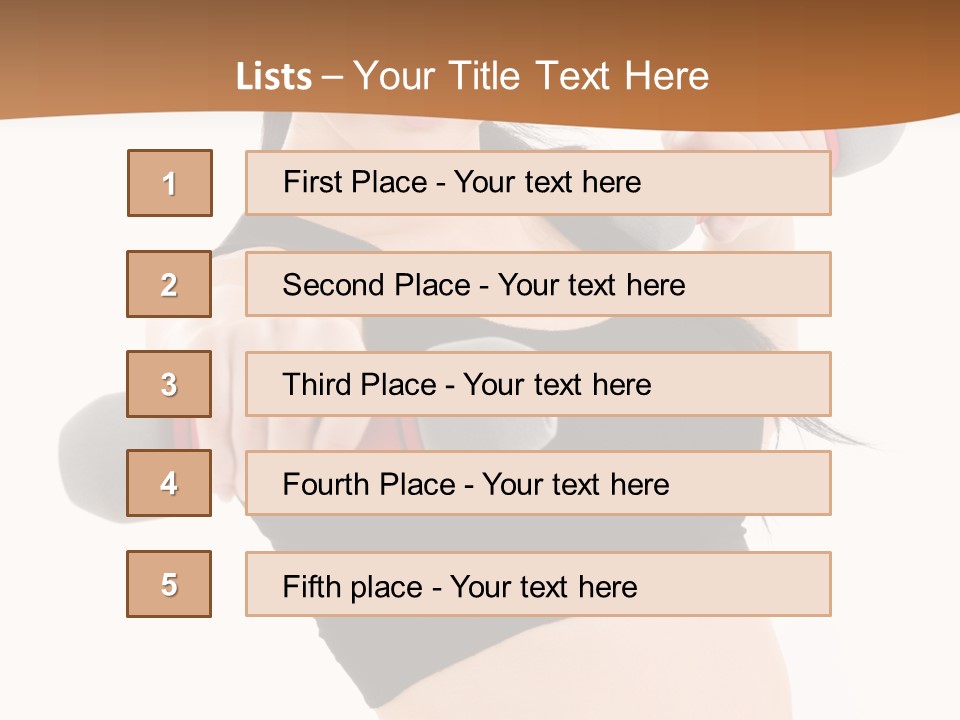Click "Your text here" in the Second Place row
The image size is (960, 720).
click(x=591, y=285)
